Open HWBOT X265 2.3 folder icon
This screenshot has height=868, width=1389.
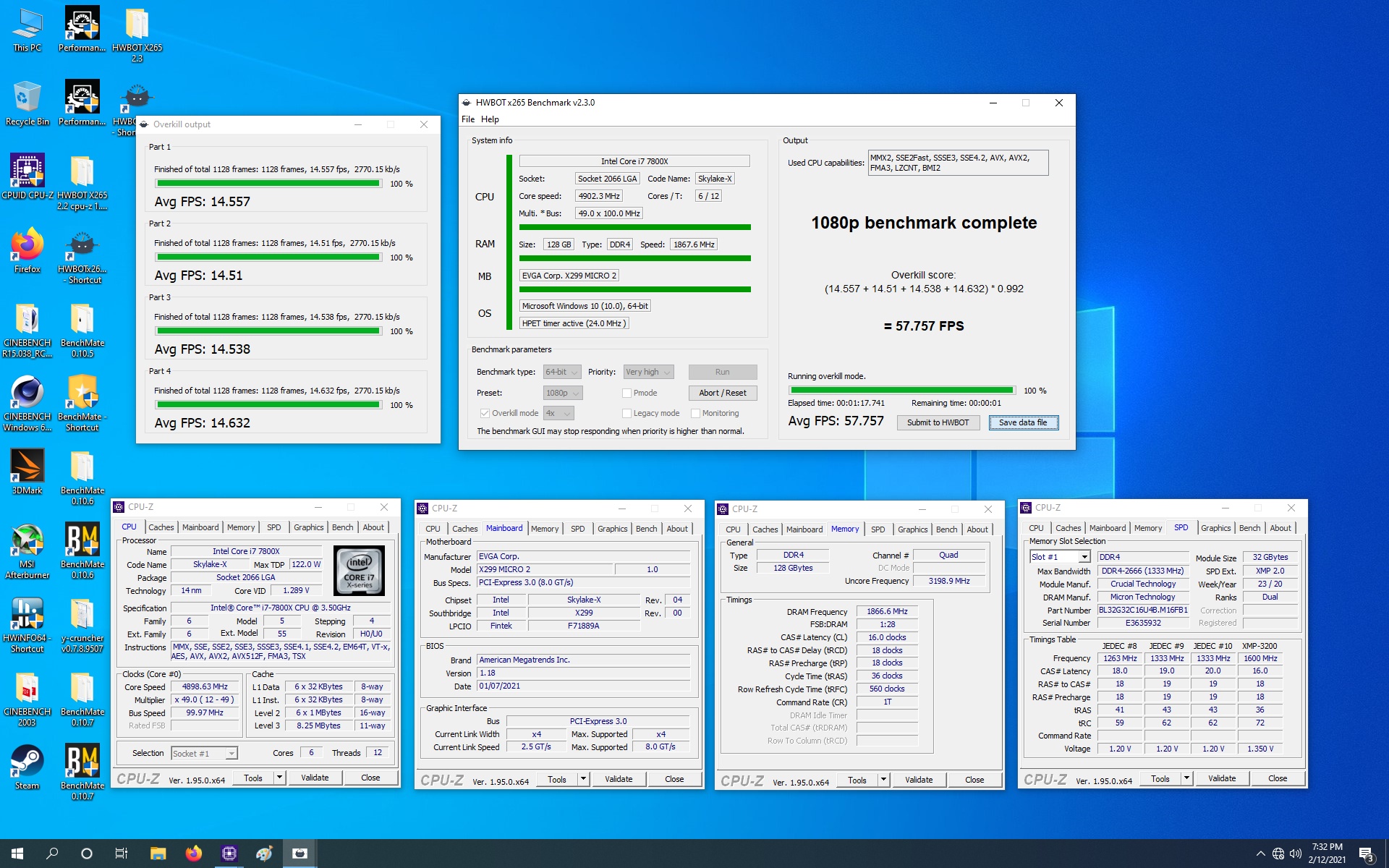point(137,35)
